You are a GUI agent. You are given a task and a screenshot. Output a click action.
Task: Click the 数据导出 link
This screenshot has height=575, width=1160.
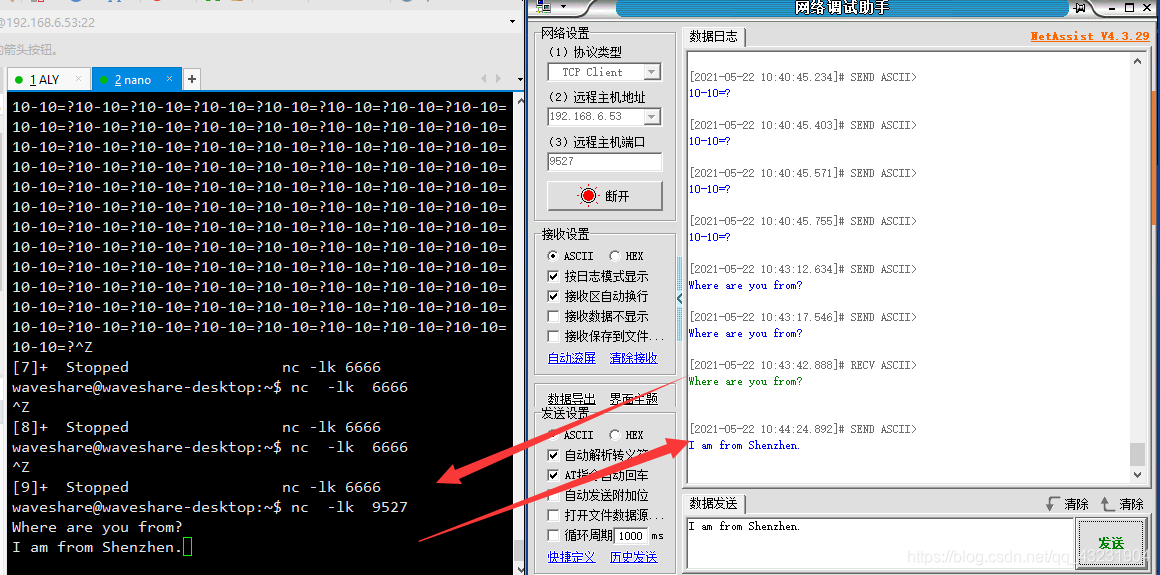coord(572,398)
